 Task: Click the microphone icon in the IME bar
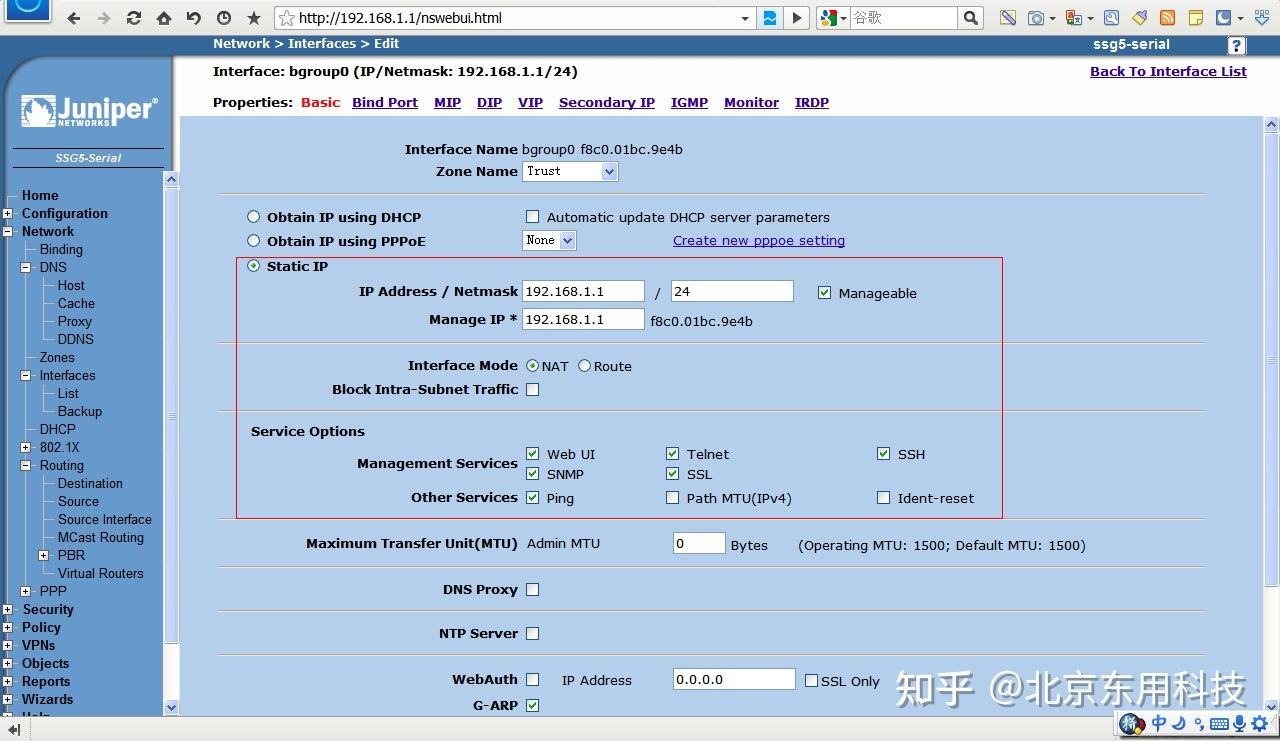point(1239,724)
